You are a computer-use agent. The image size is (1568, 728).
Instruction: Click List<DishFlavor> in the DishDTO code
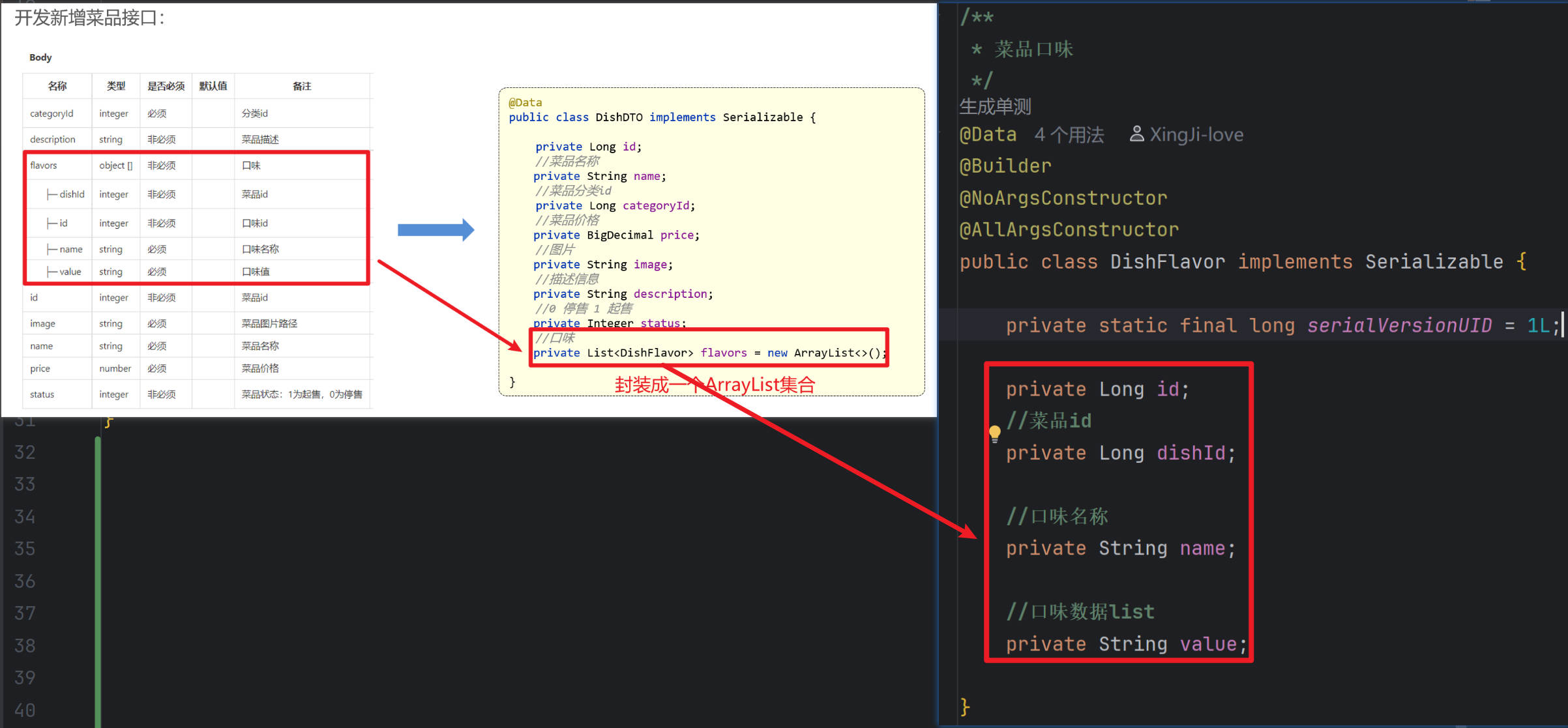click(x=640, y=353)
